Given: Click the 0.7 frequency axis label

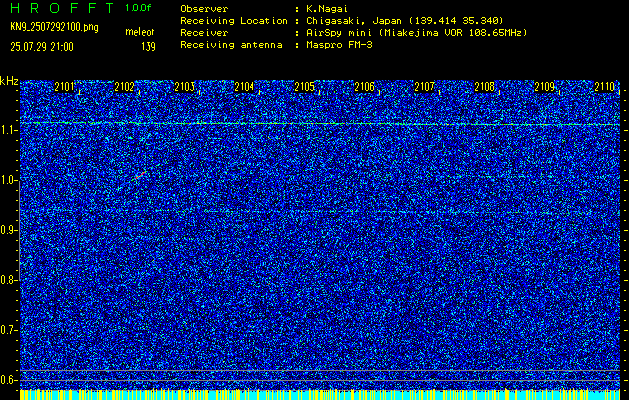Looking at the screenshot, I should pyautogui.click(x=8, y=330).
